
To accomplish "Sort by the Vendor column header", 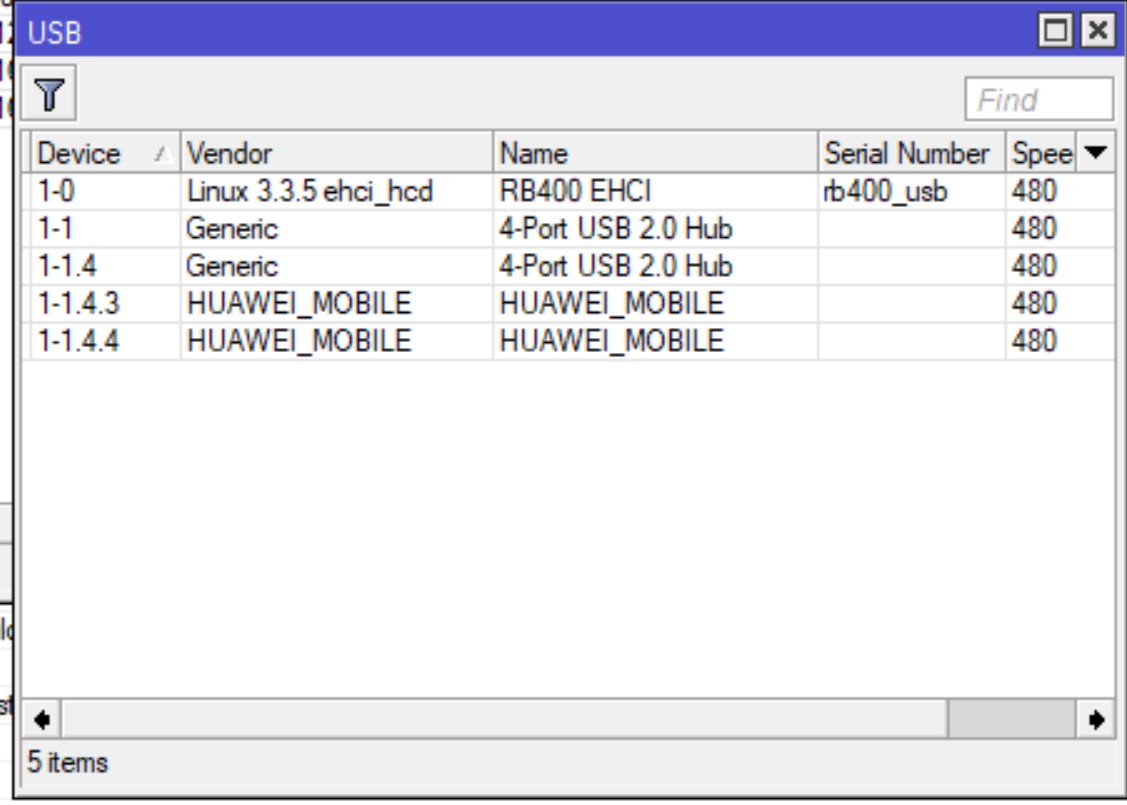I will coord(336,153).
